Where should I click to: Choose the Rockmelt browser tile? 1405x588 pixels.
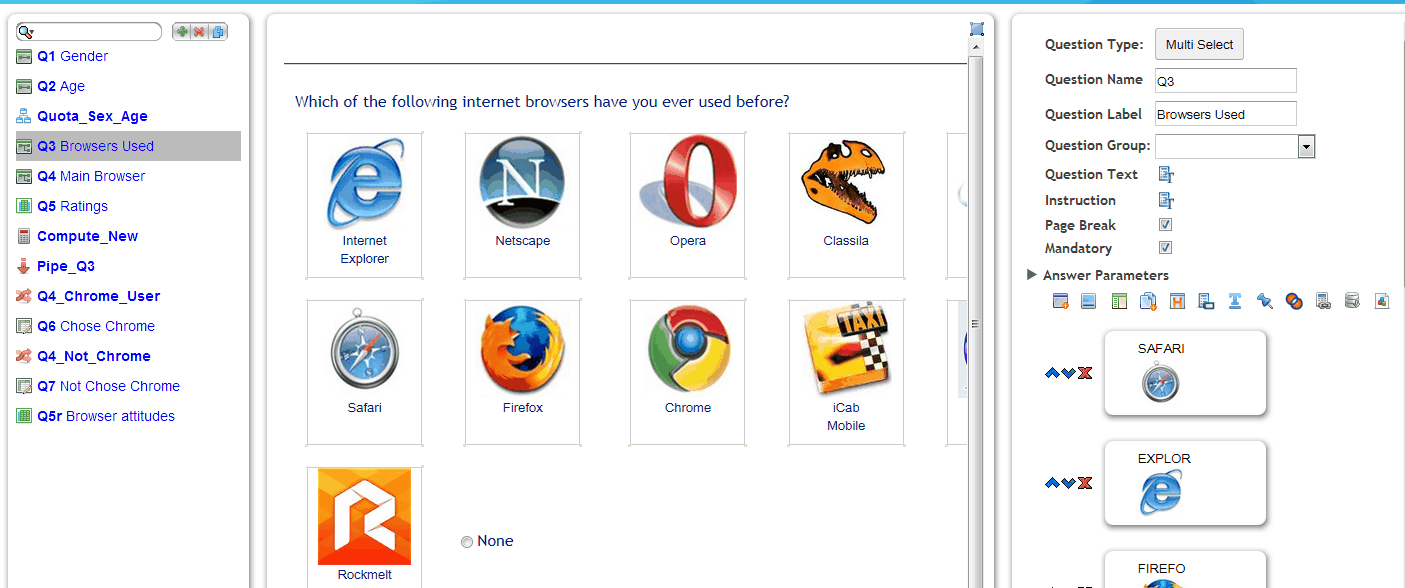click(x=364, y=527)
